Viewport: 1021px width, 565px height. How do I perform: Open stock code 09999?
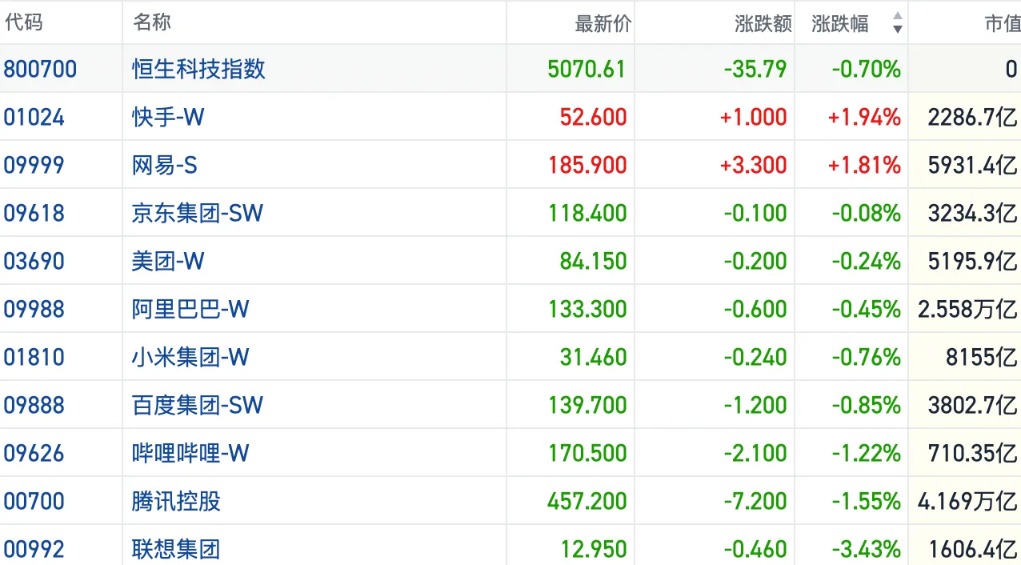[x=35, y=165]
